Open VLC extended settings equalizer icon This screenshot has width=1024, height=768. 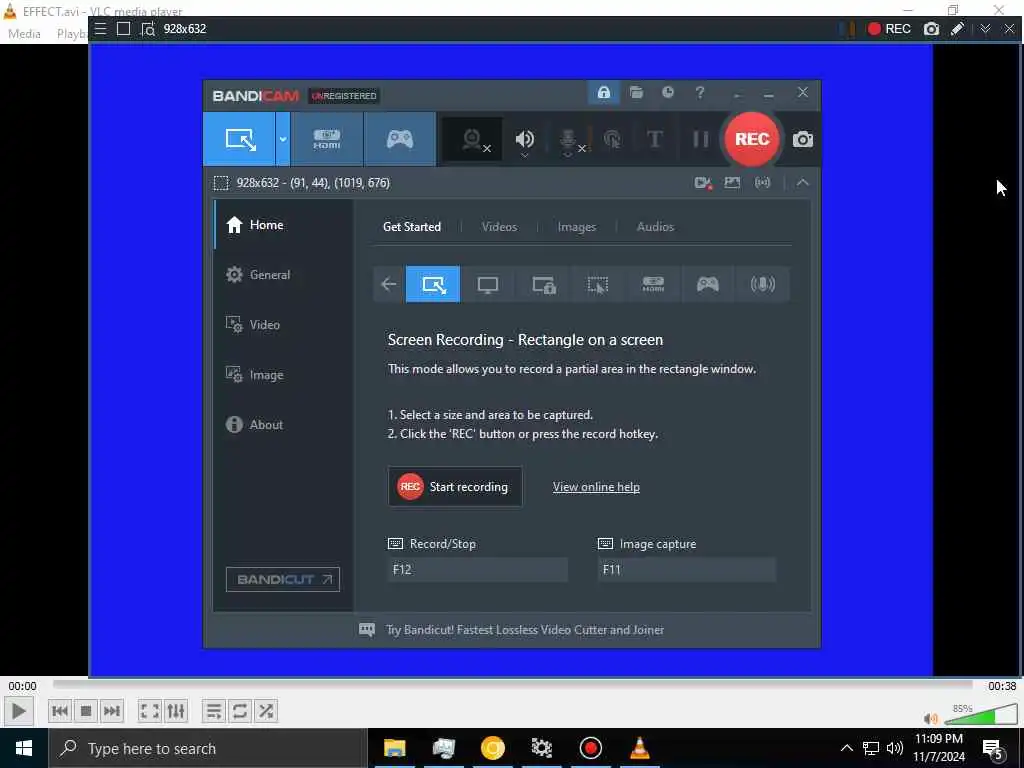coord(176,711)
